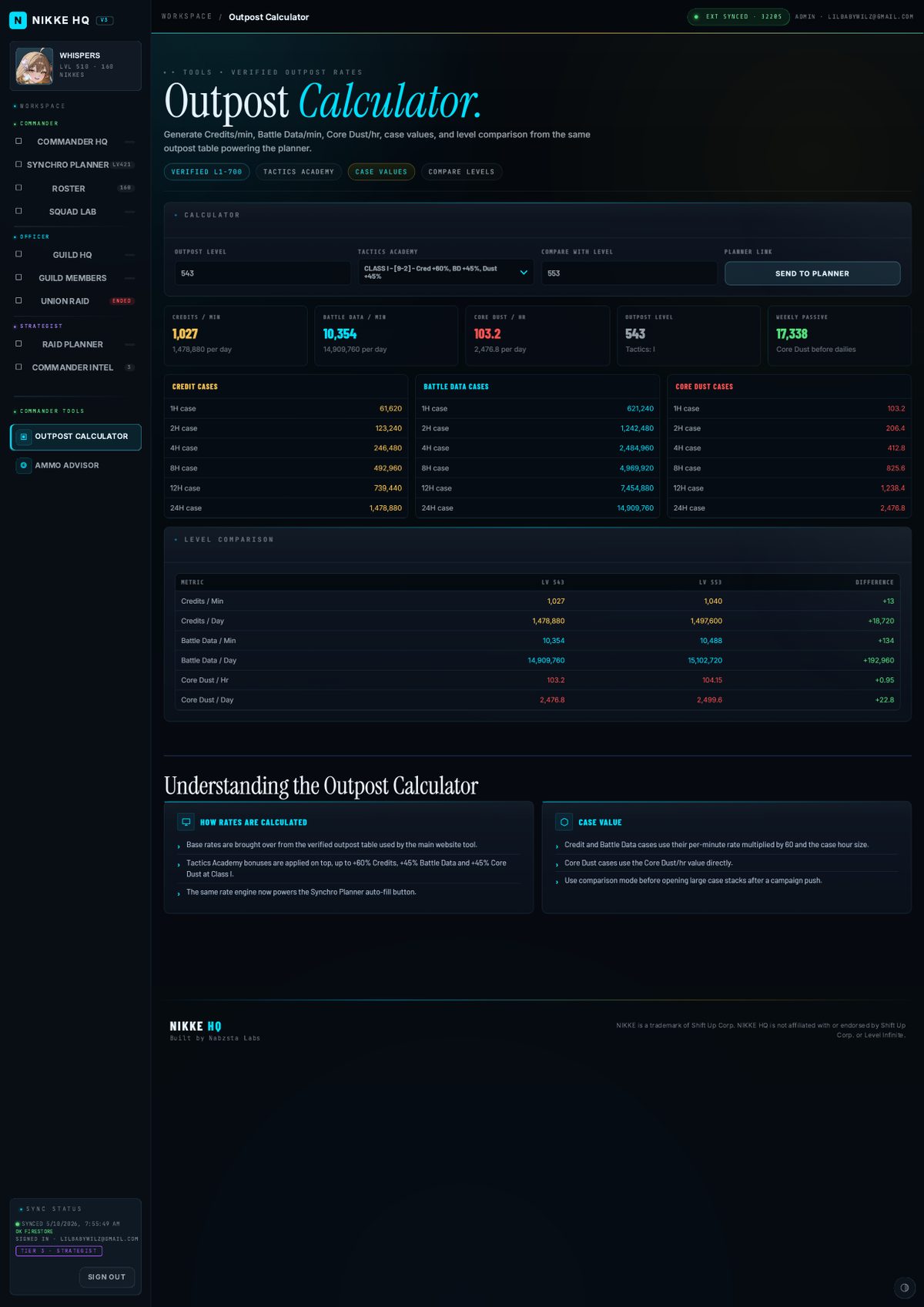Click the LV421 badge on Synchro Planner
The width and height of the screenshot is (924, 1307).
[x=122, y=165]
